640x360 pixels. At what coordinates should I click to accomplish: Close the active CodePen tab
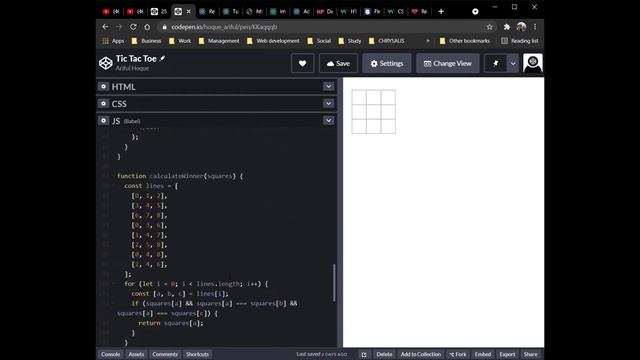pos(189,11)
